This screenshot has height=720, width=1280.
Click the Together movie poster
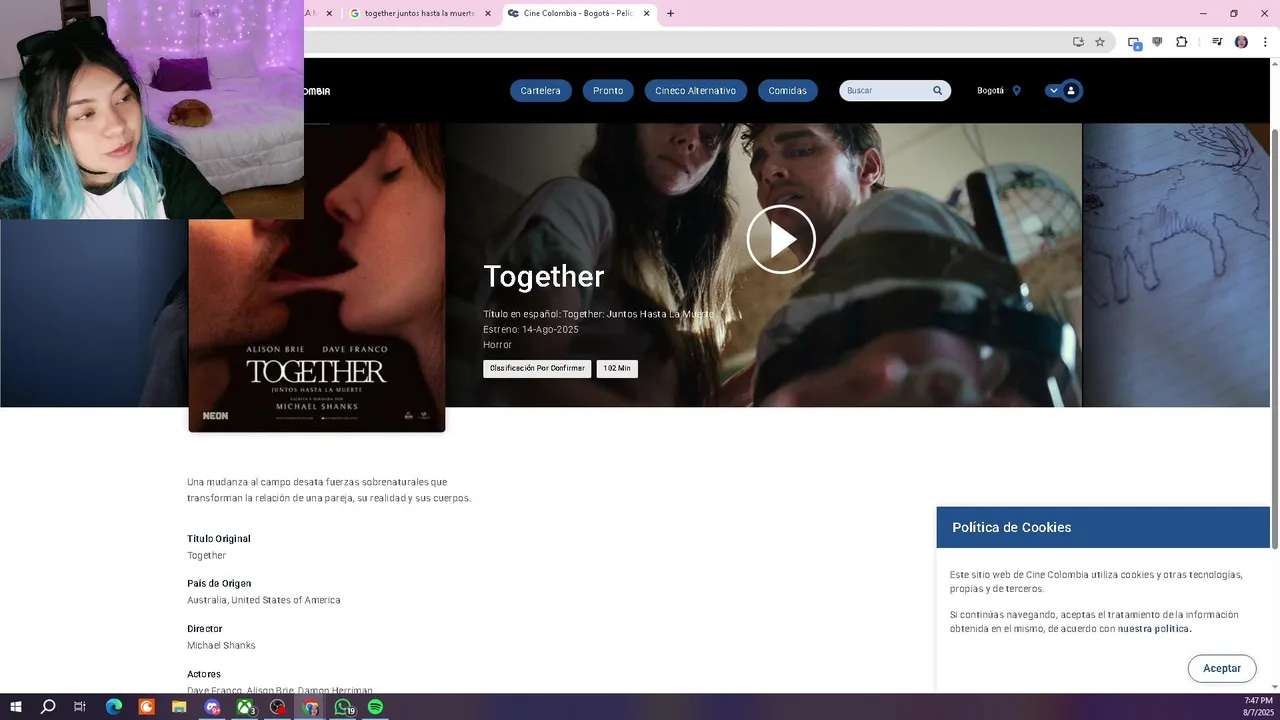point(317,278)
